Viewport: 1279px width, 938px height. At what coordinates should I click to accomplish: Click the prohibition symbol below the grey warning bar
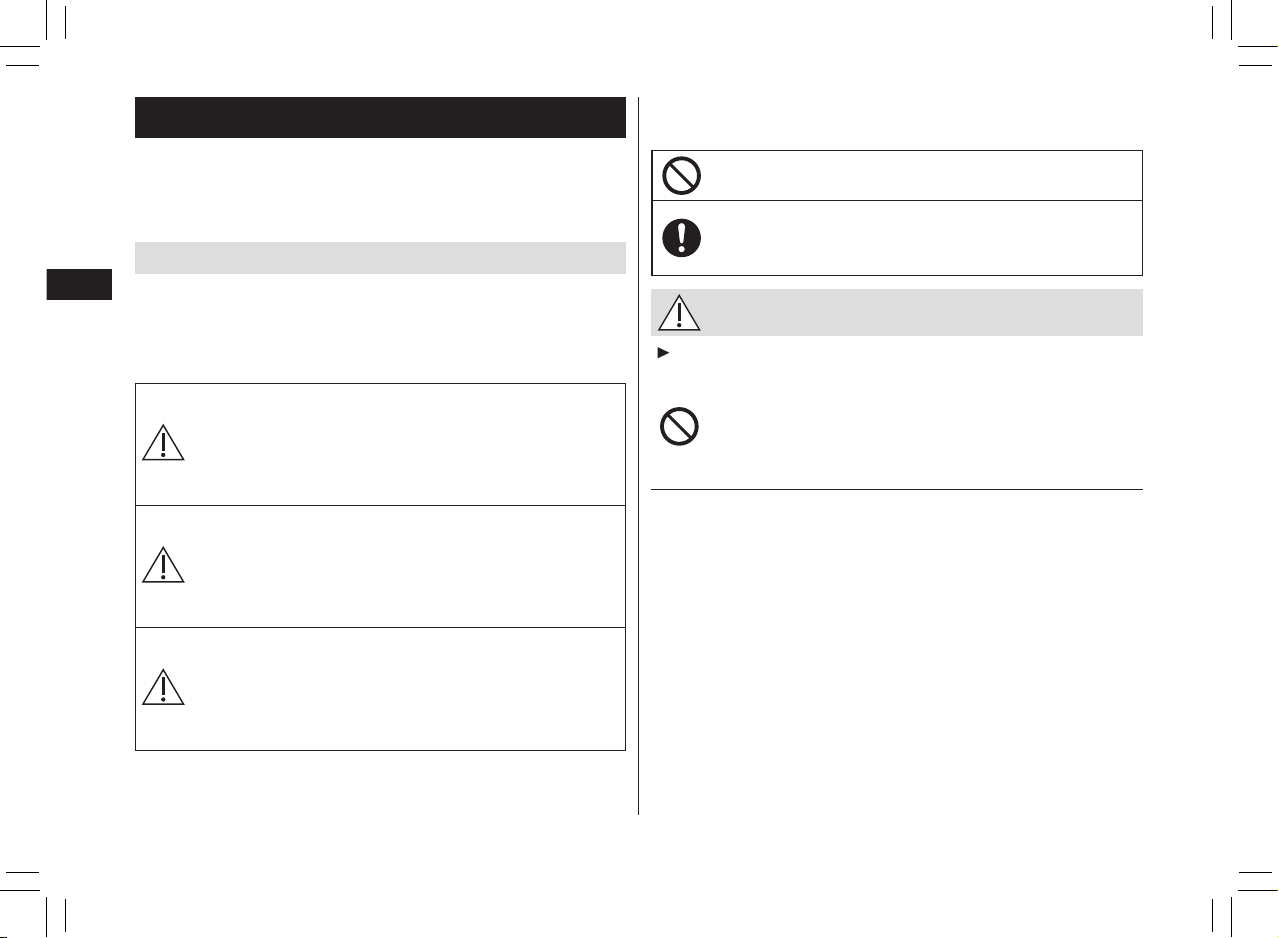point(679,428)
